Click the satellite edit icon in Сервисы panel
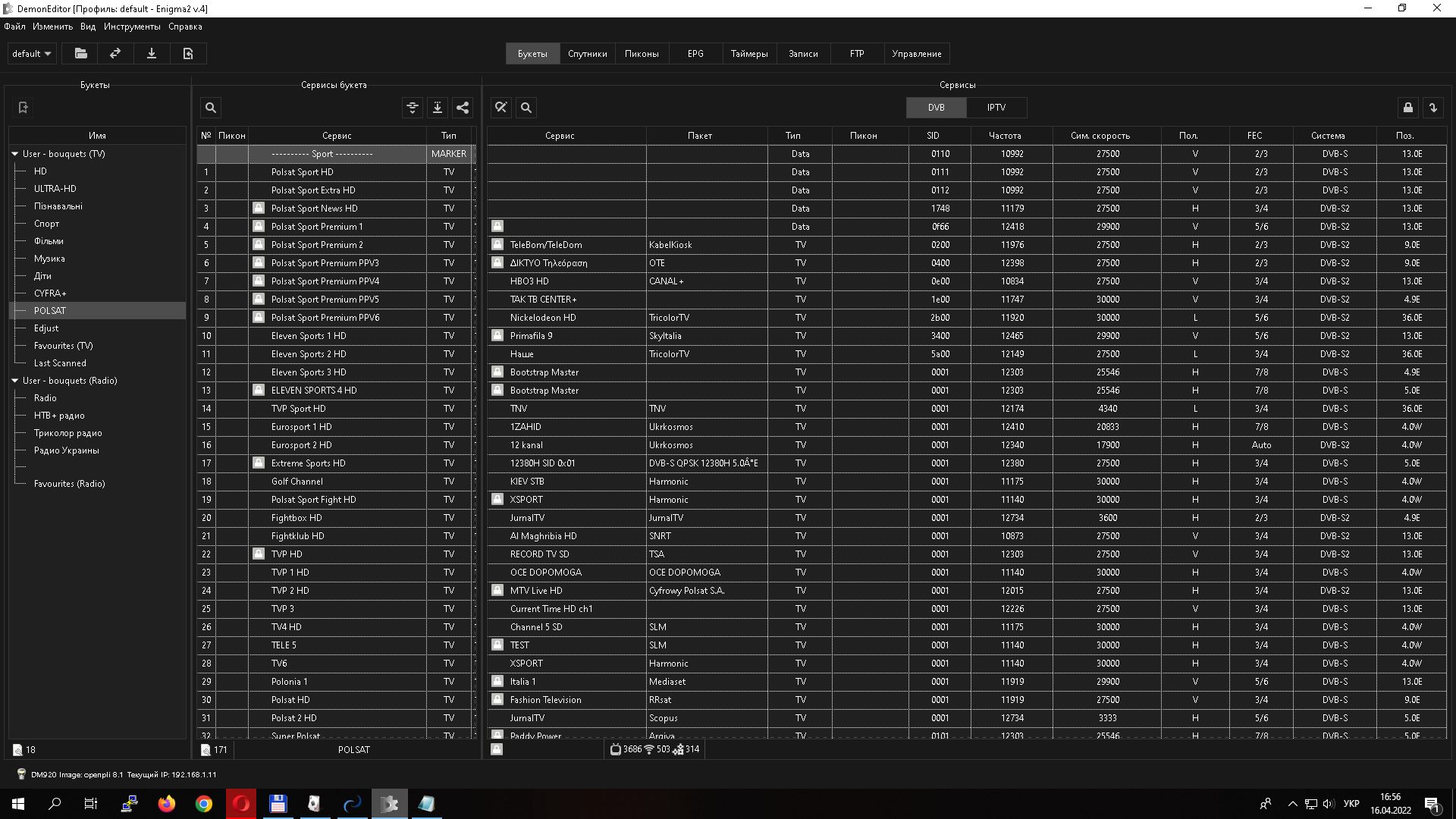Image resolution: width=1456 pixels, height=819 pixels. click(501, 108)
